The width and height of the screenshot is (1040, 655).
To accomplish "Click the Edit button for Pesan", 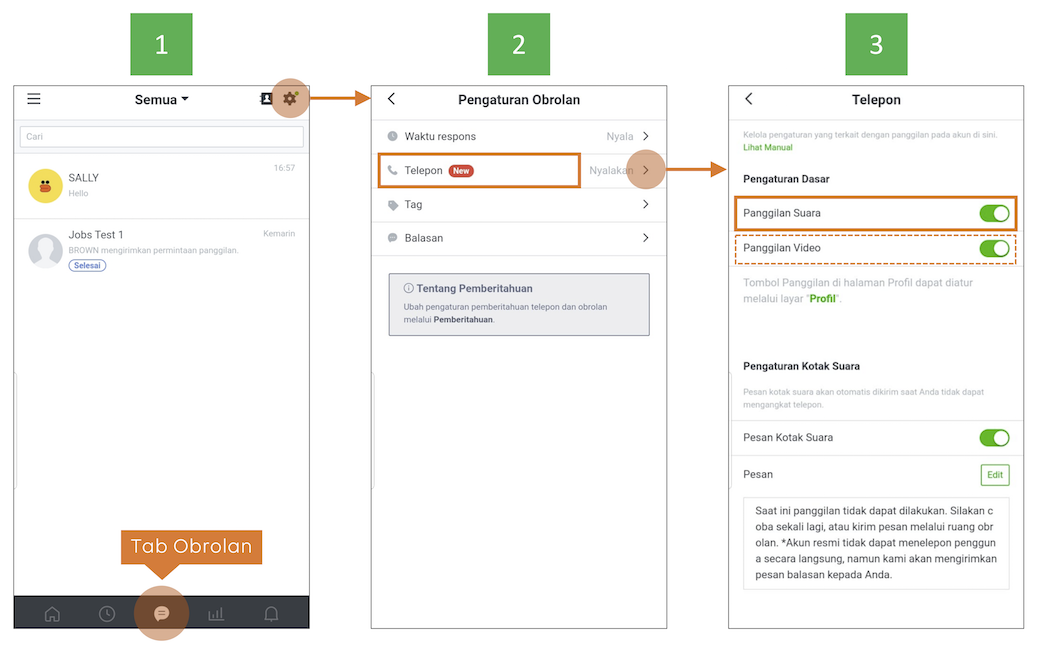I will coord(995,475).
